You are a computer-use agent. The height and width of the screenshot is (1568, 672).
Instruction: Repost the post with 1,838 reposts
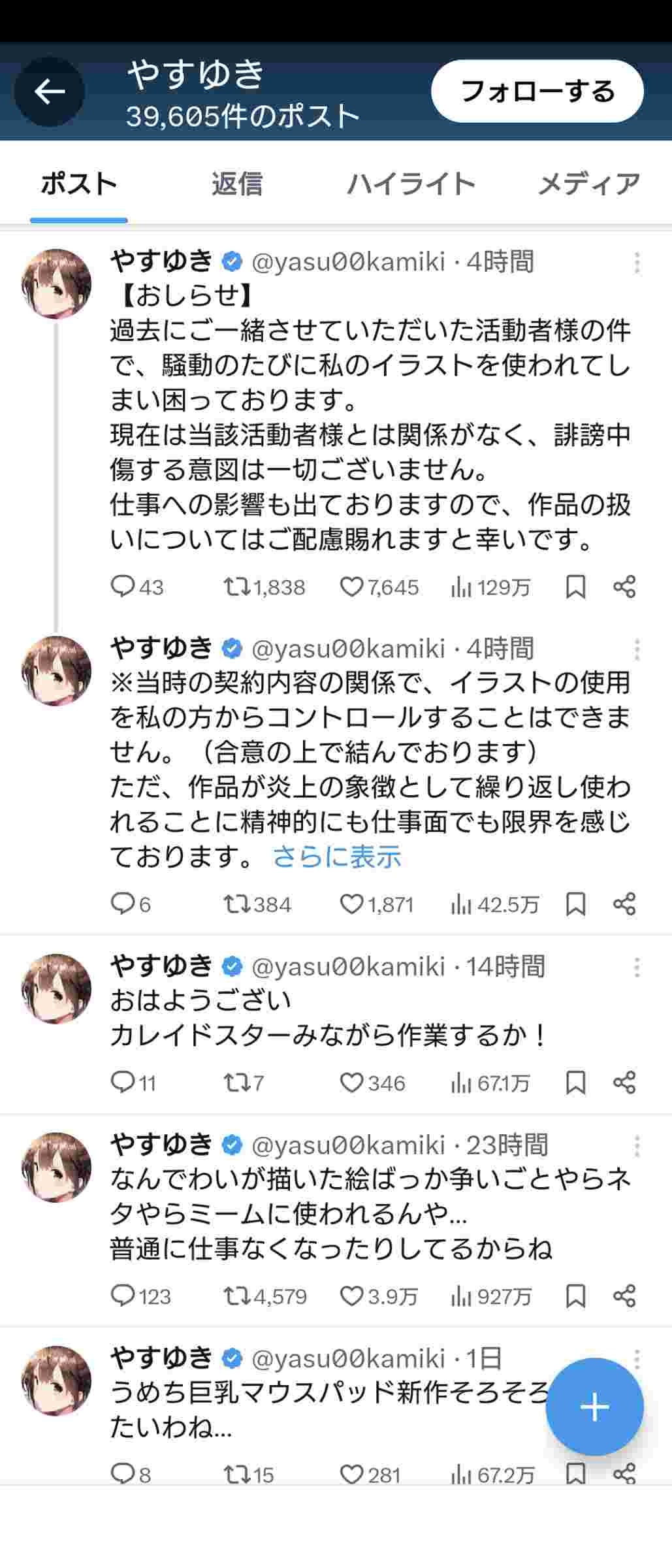(236, 587)
